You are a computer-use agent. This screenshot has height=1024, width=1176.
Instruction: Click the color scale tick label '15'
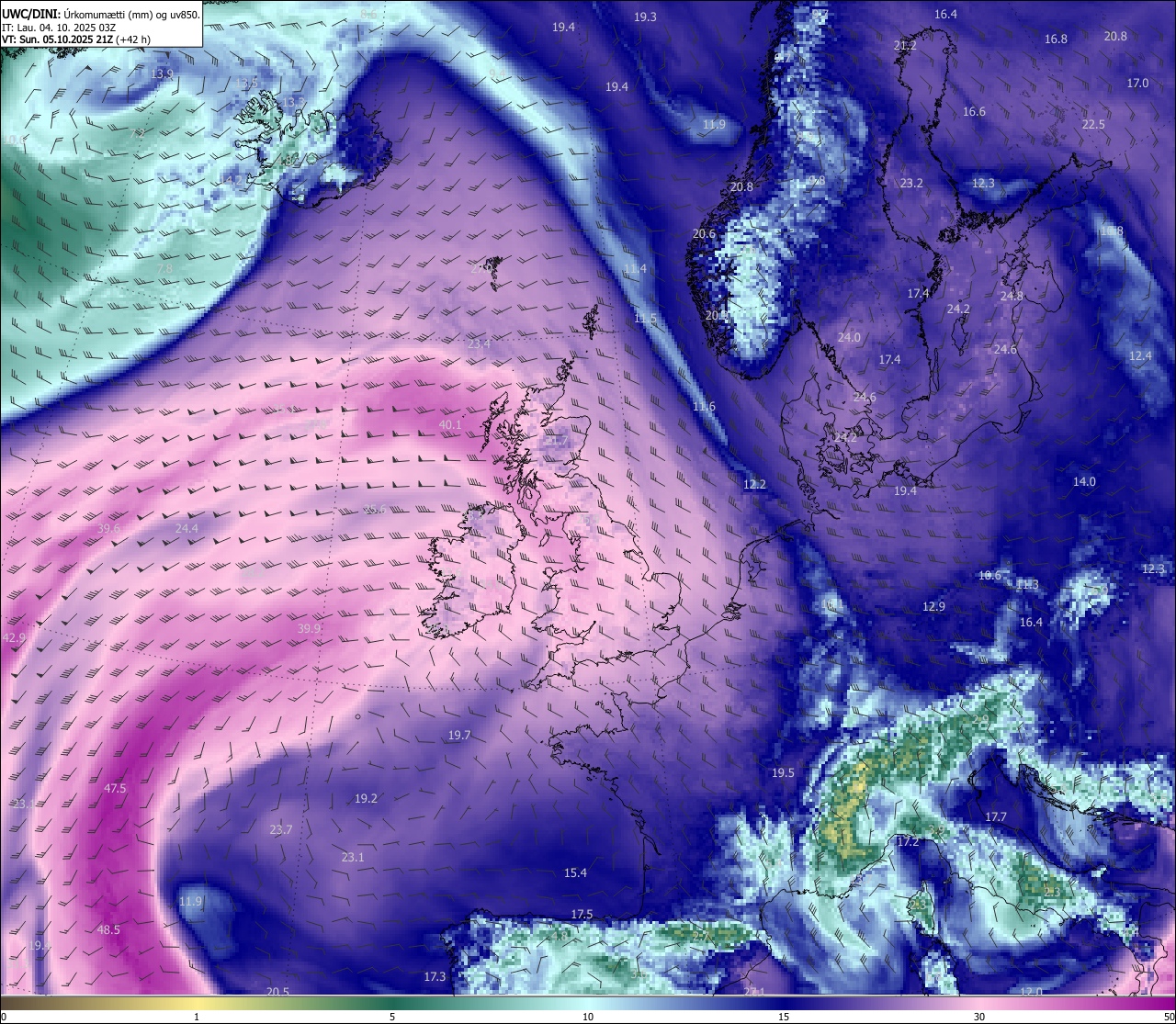[784, 1017]
